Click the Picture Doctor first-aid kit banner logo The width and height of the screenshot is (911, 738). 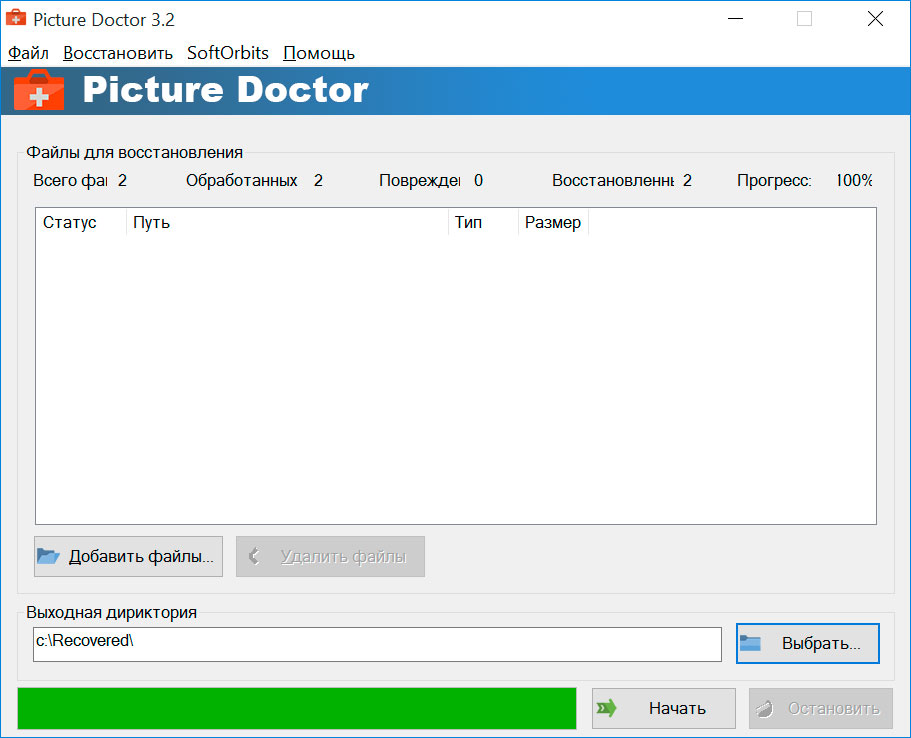click(39, 90)
